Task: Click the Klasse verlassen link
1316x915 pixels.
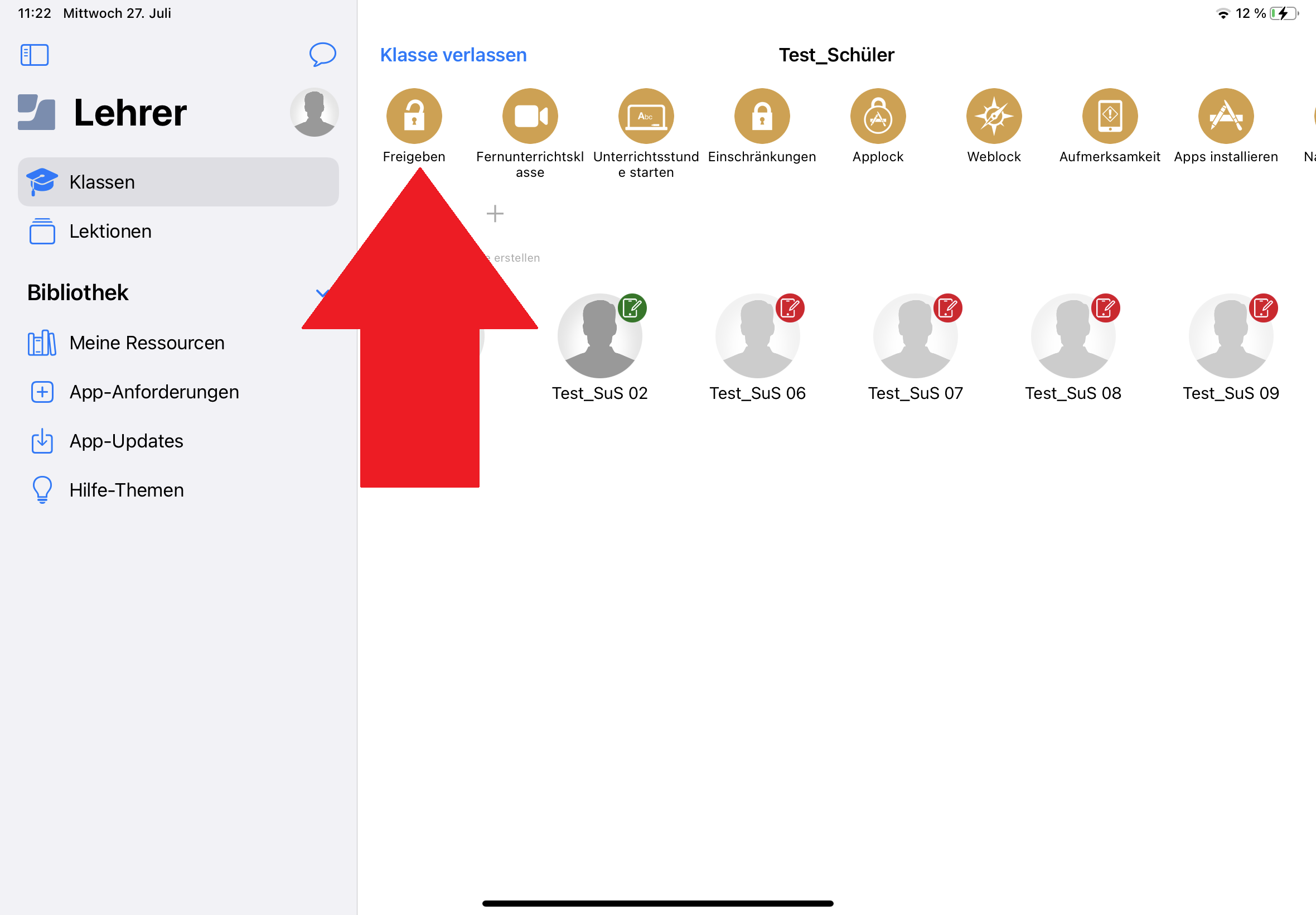Action: click(453, 55)
